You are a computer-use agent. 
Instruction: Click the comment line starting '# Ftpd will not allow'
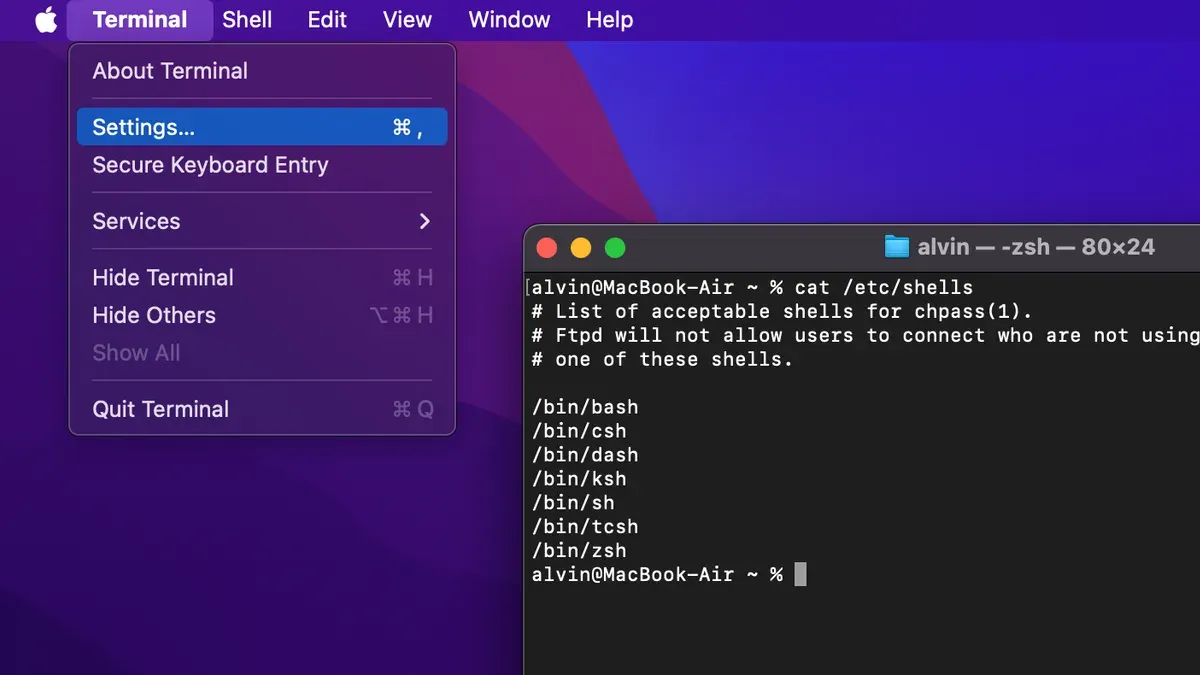865,336
